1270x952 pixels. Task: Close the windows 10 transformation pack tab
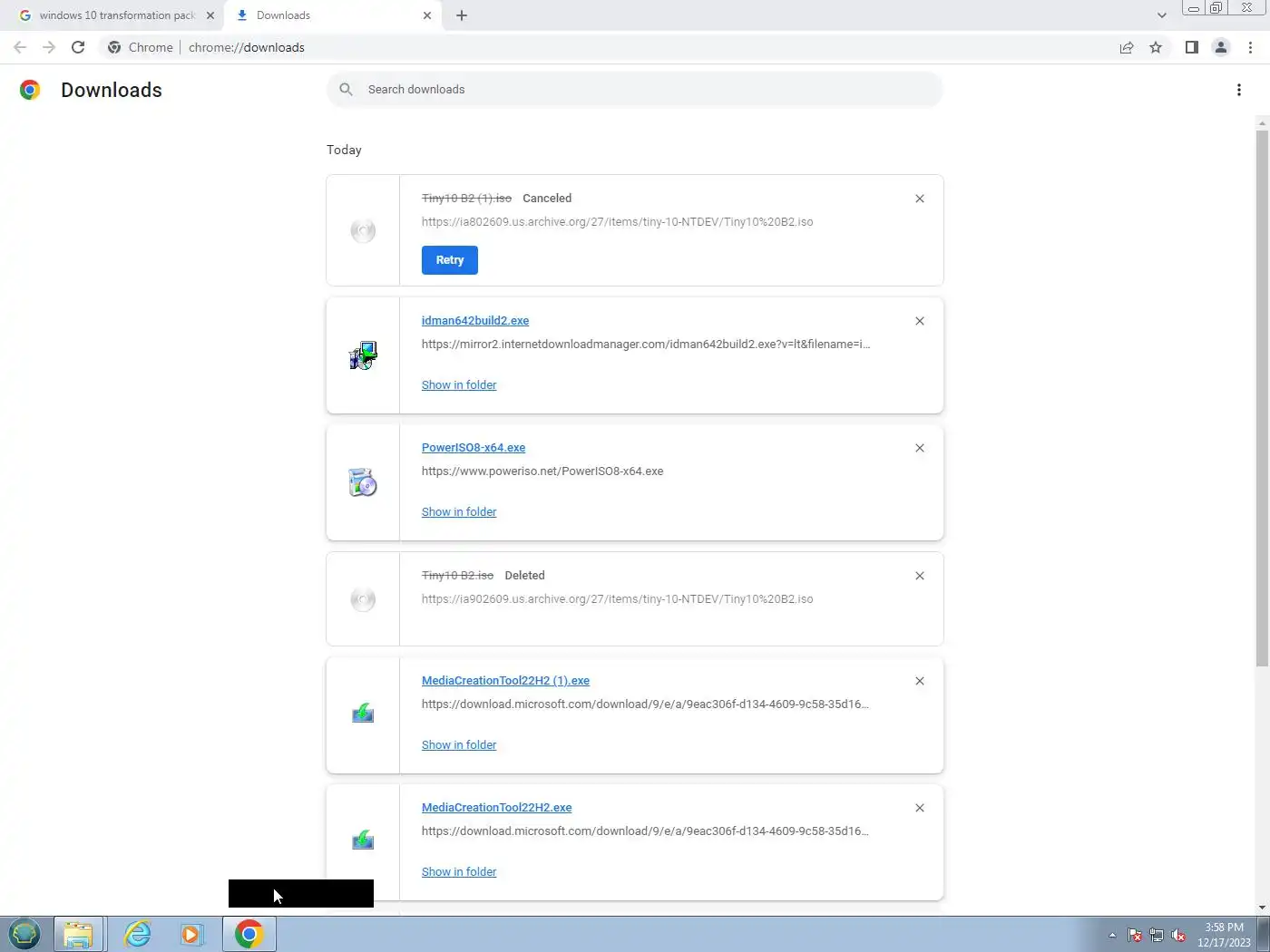tap(210, 15)
